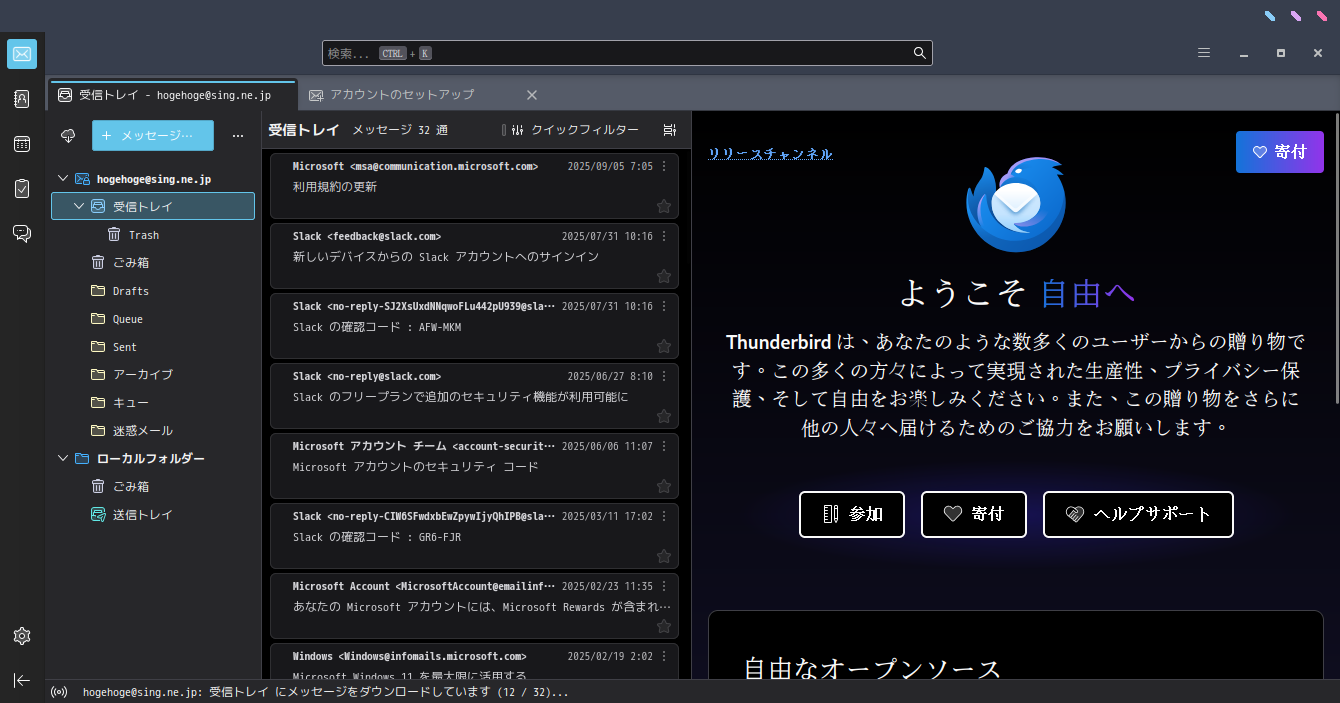
Task: Collapse the hogehoge@sing.ne.jp account tree
Action: (x=63, y=178)
